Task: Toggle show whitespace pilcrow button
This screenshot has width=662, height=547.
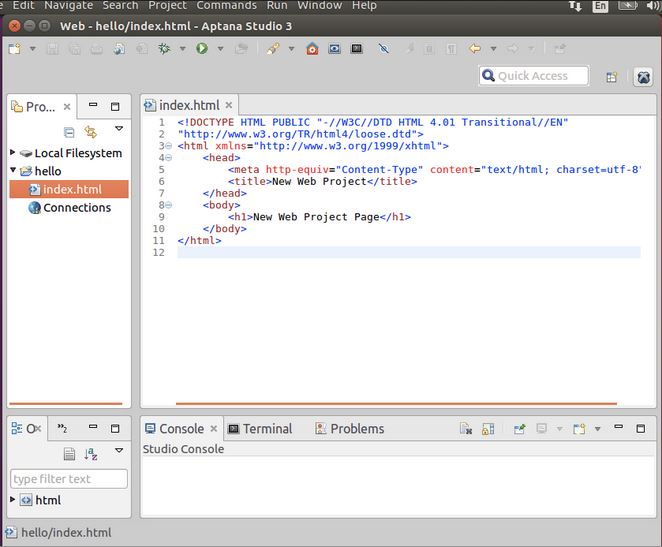Action: pyautogui.click(x=451, y=49)
